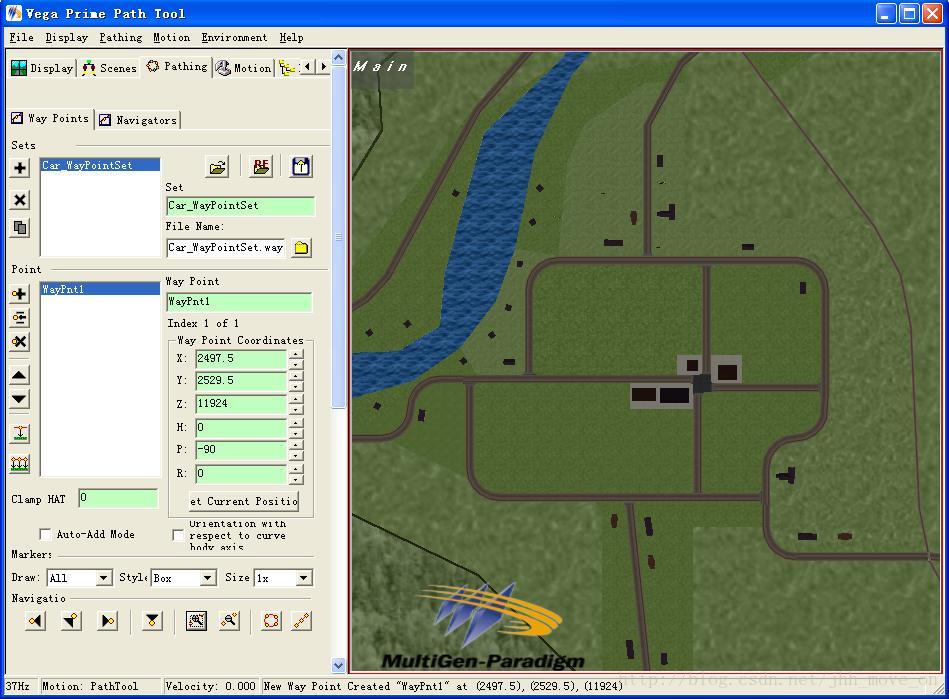Go to previous way point navigation icon

click(x=36, y=621)
